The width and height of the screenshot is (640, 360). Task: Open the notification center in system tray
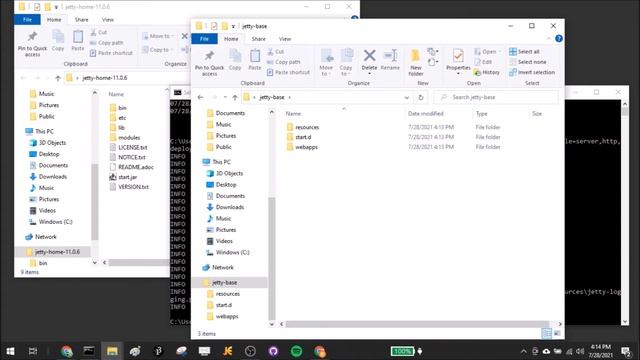pos(626,351)
